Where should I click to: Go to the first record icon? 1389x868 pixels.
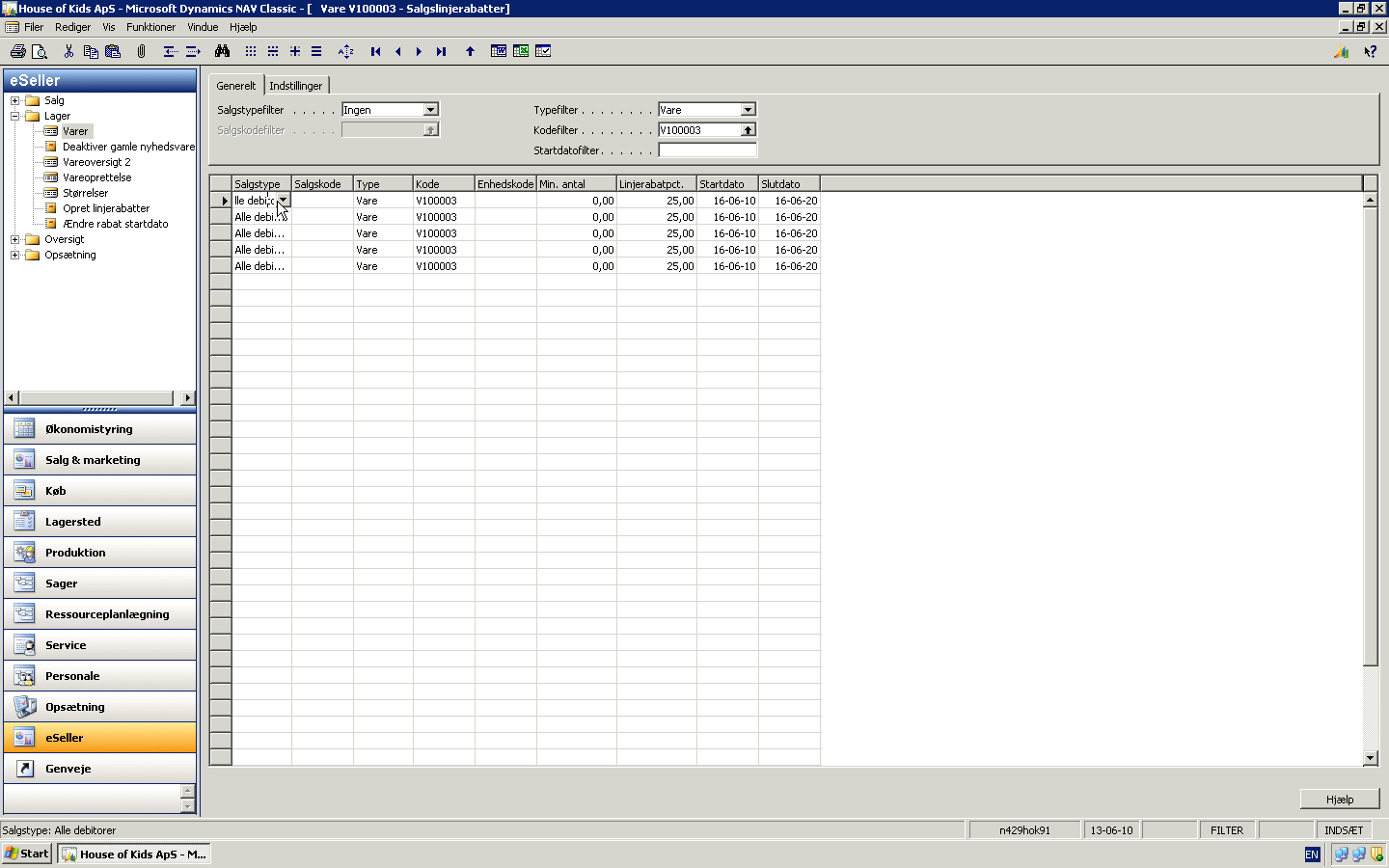[x=376, y=51]
